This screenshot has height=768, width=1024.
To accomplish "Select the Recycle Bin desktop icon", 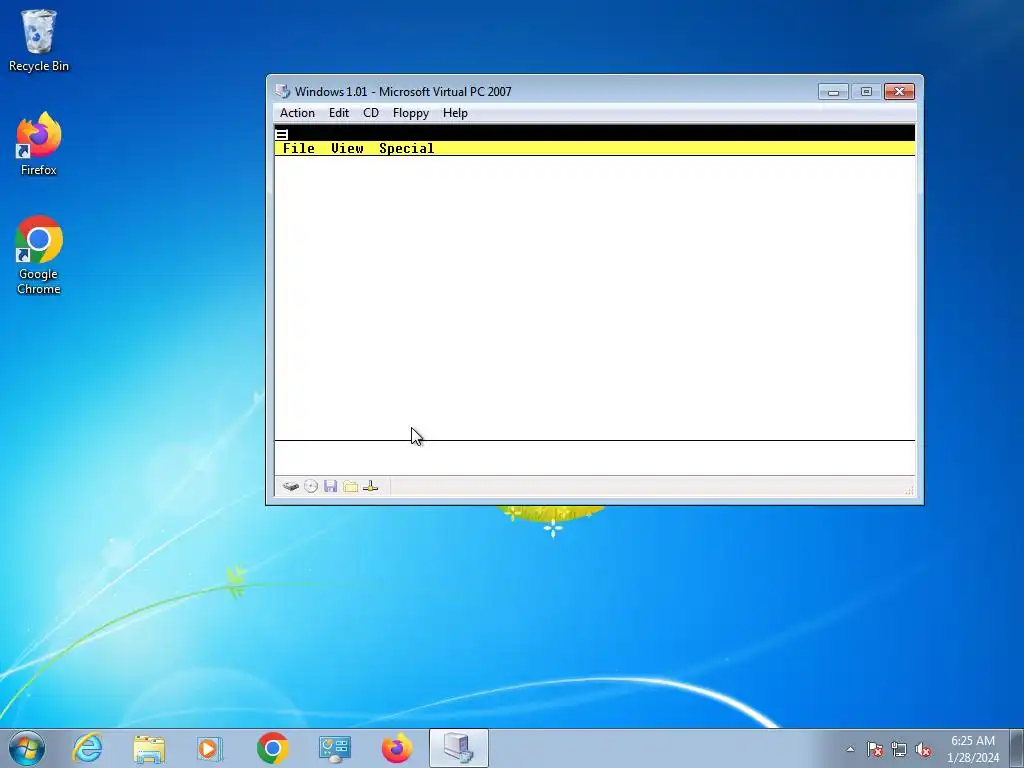I will 39,40.
